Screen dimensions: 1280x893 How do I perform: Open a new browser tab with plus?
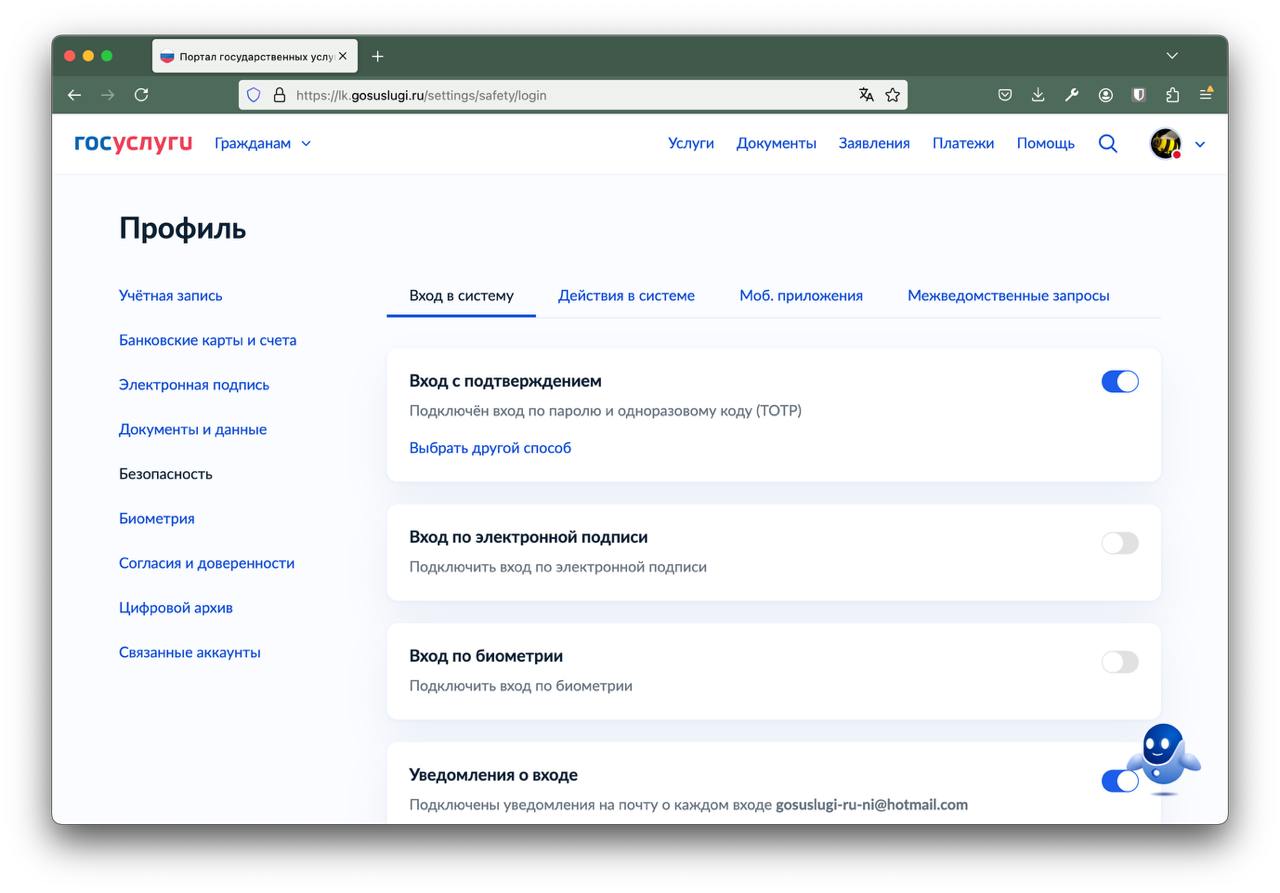377,56
